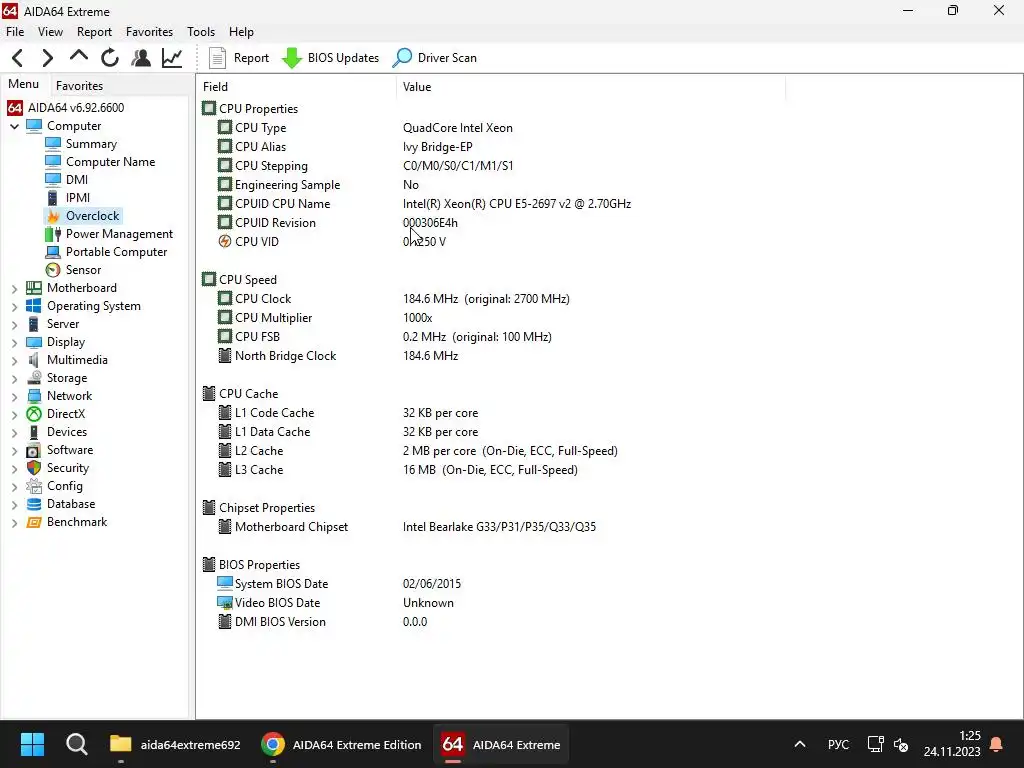This screenshot has height=768, width=1024.
Task: Select the CPU VID row
Action: [490, 242]
